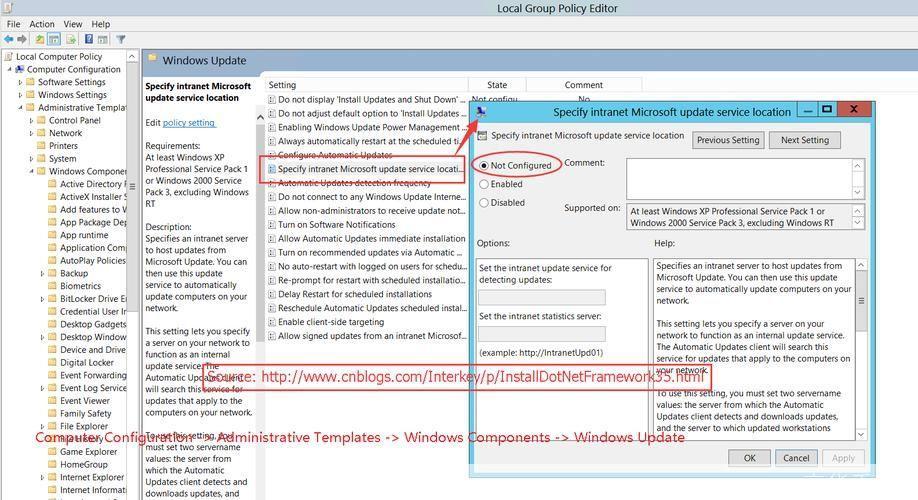Image resolution: width=918 pixels, height=500 pixels.
Task: Sort list by the Setting column header
Action: [366, 85]
